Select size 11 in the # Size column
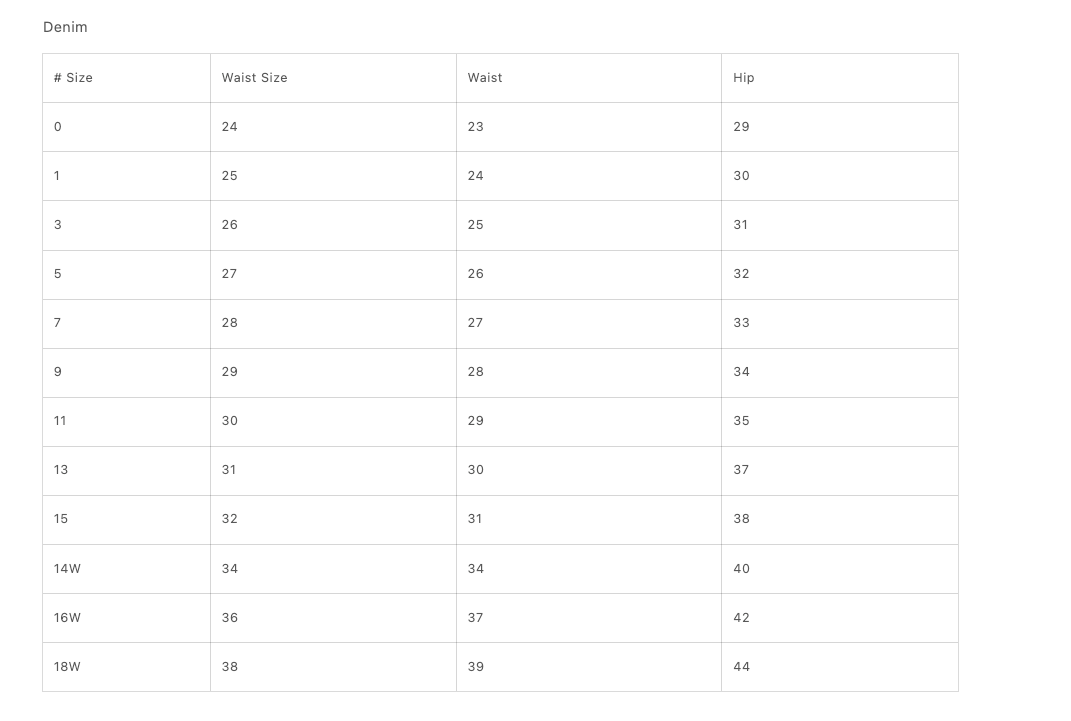Viewport: 1071px width, 721px height. coord(60,421)
